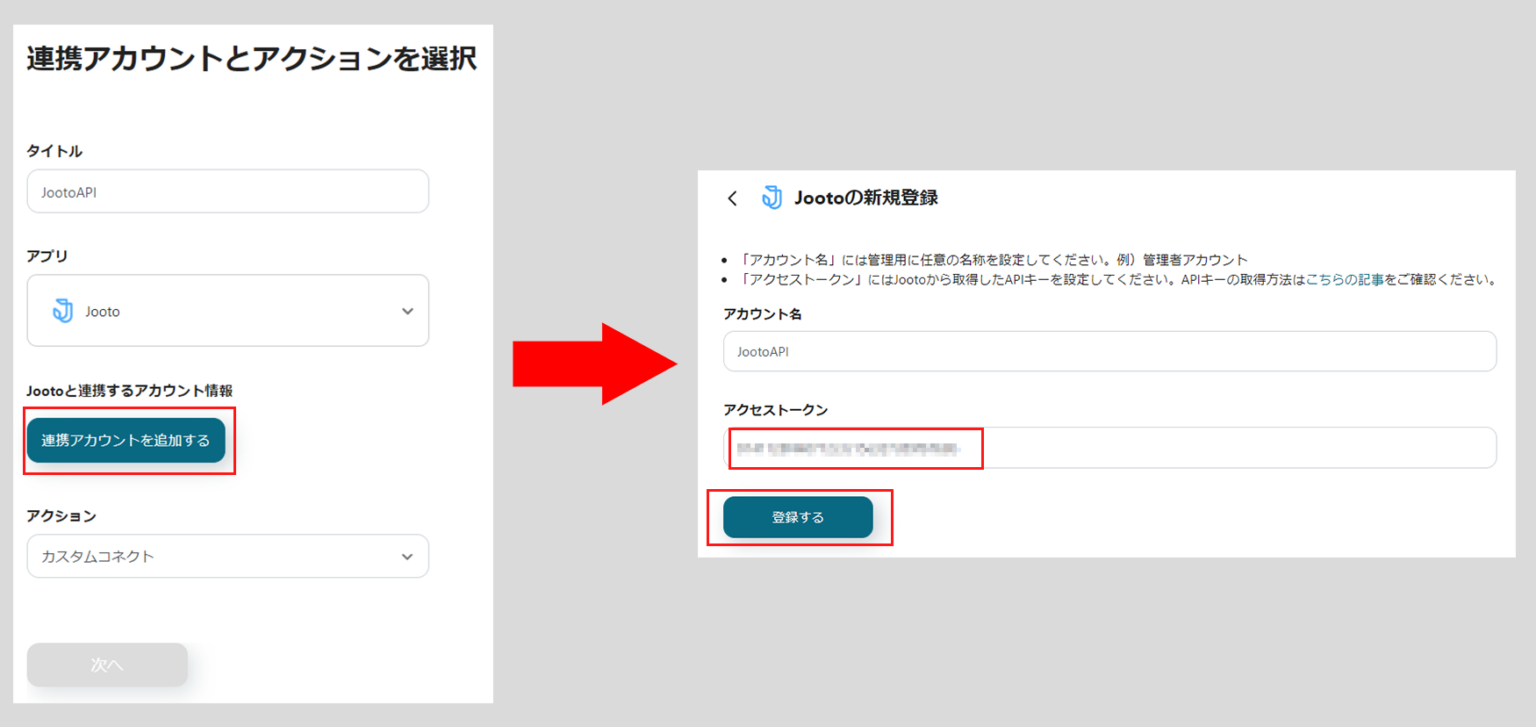Click the back chevron on the Jooto registration panel
Viewport: 1536px width, 727px height.
[732, 198]
